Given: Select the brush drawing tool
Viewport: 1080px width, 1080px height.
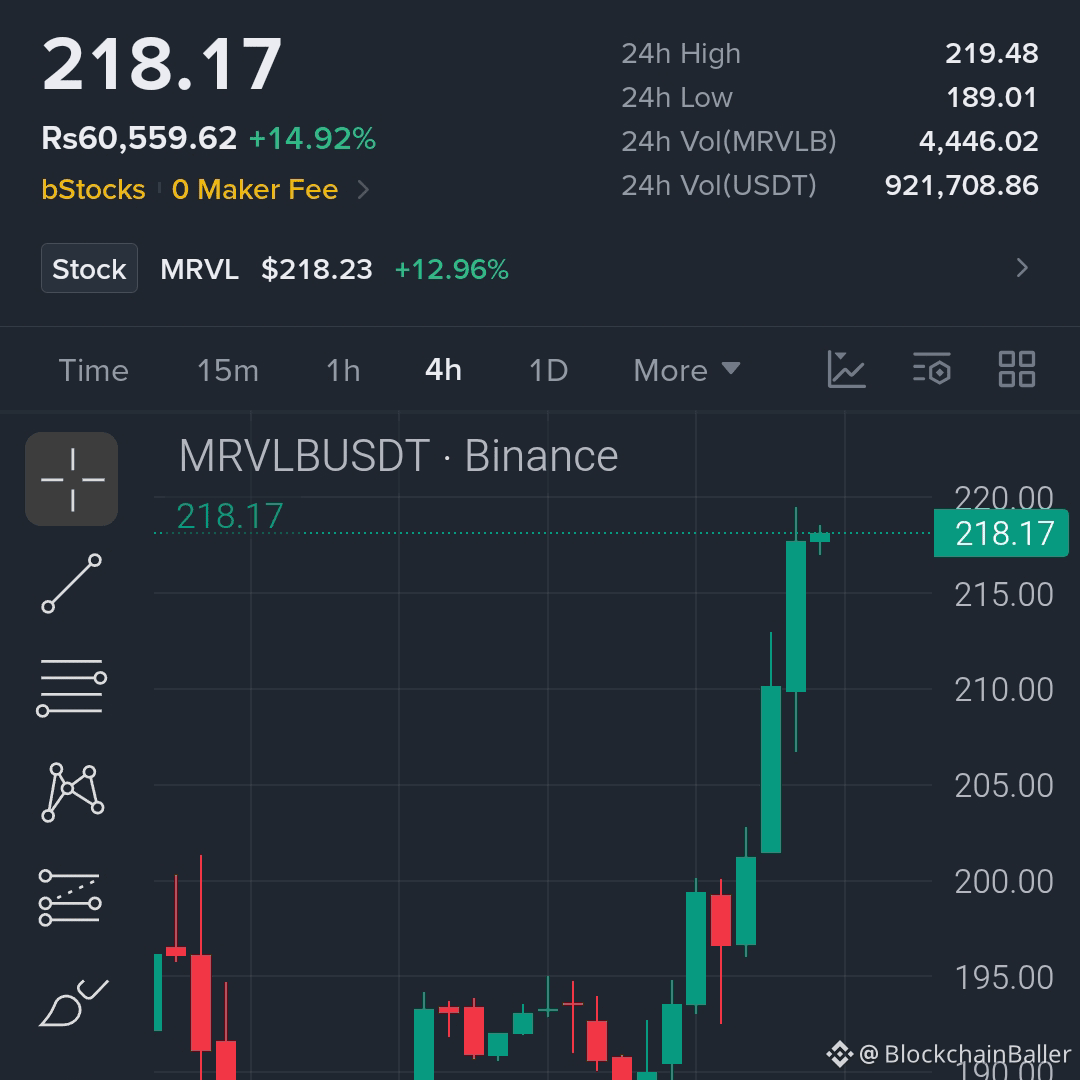Looking at the screenshot, I should point(73,1002).
